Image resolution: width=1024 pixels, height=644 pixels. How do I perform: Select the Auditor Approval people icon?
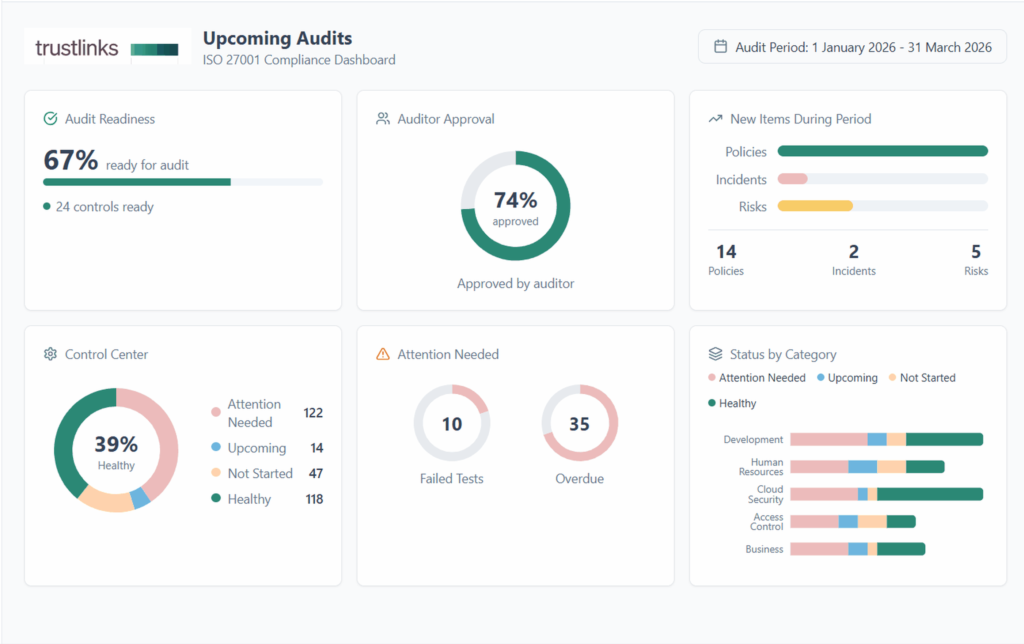pos(382,118)
